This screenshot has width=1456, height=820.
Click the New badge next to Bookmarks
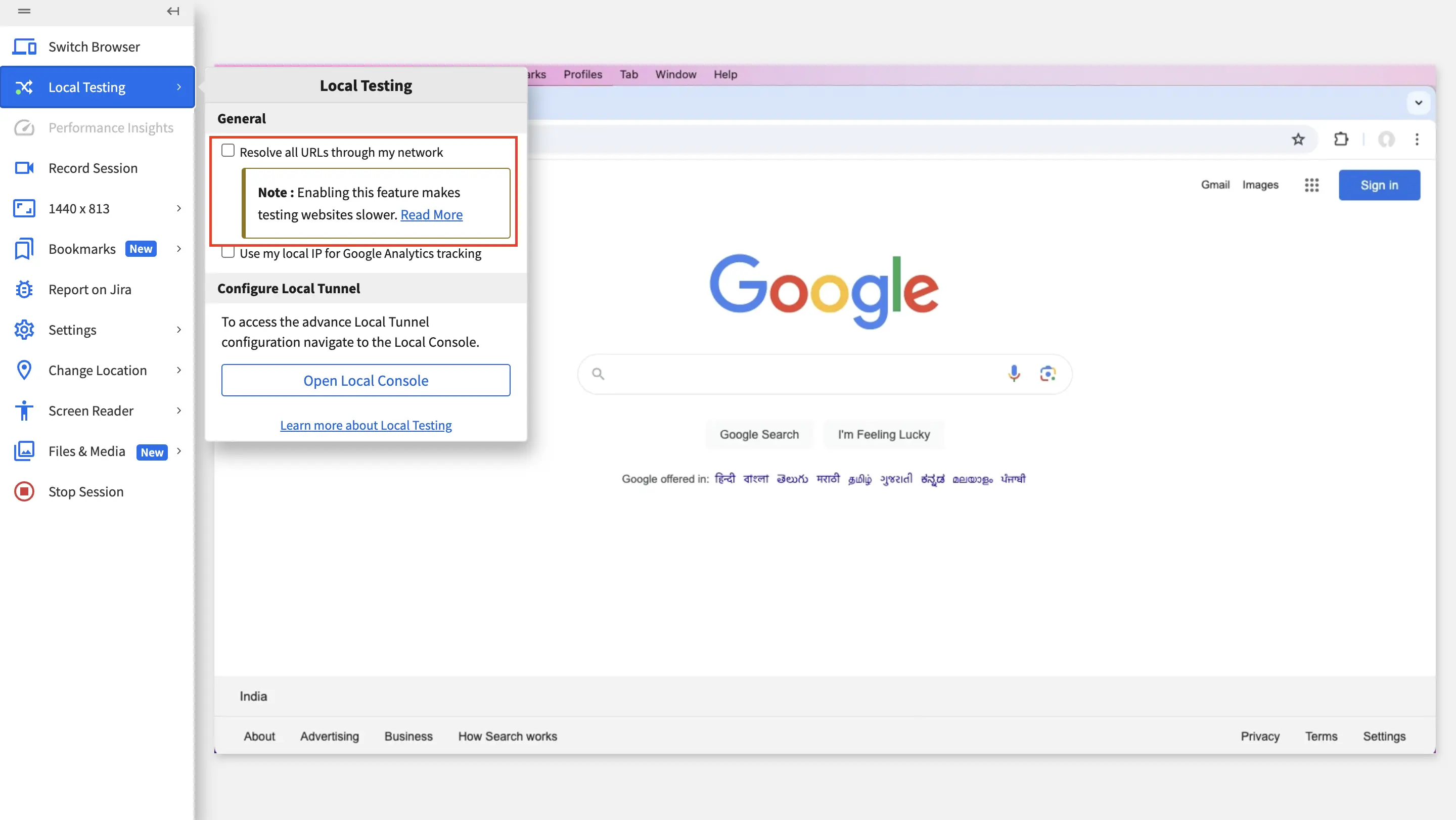(141, 249)
